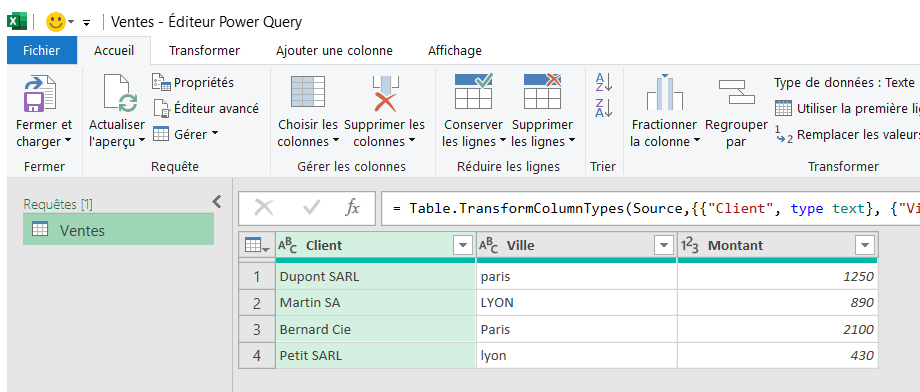Sort descending with Z-A icon
The image size is (920, 392).
tap(603, 109)
